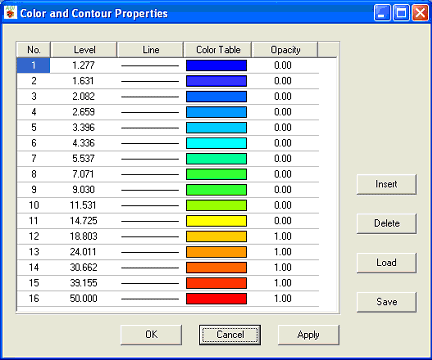
Task: Click level value 9.030
Action: tap(83, 190)
